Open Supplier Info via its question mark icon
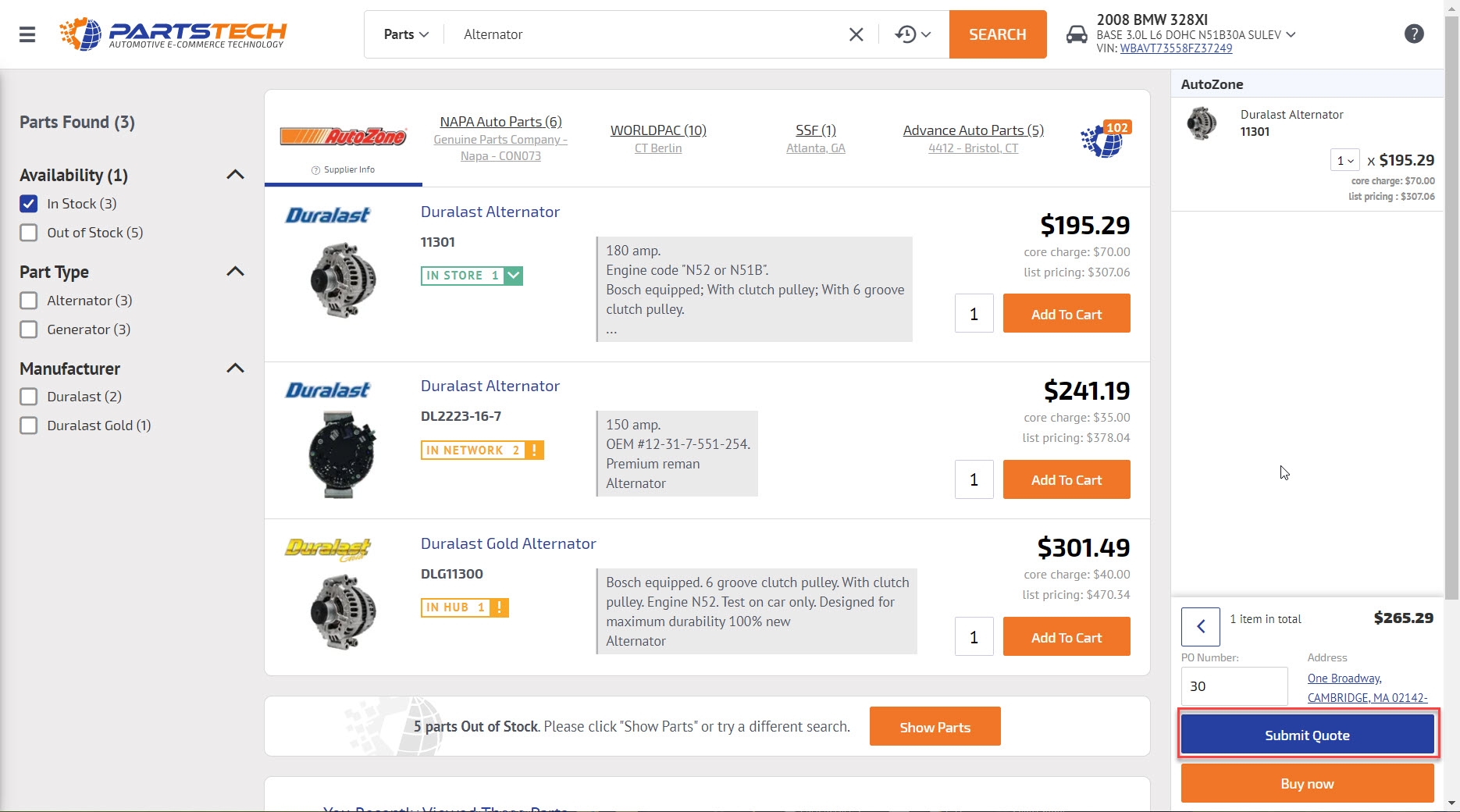This screenshot has height=812, width=1460. coord(315,169)
